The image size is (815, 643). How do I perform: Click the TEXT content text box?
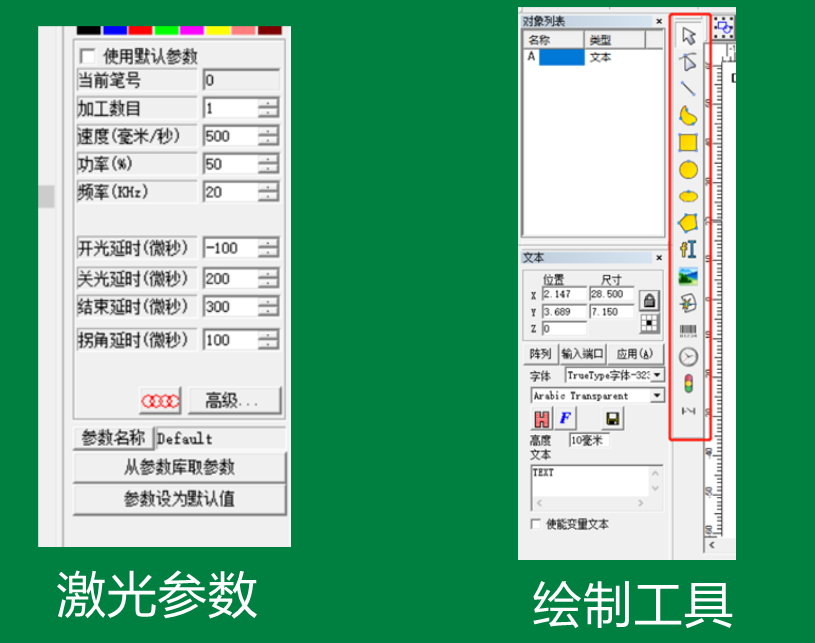tap(590, 481)
